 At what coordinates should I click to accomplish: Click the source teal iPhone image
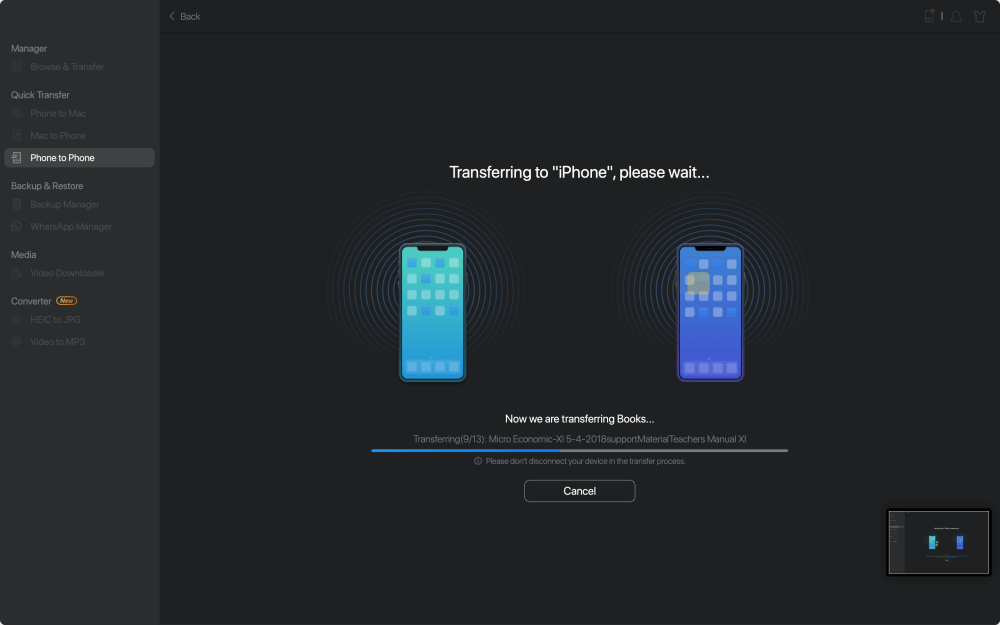pyautogui.click(x=433, y=312)
